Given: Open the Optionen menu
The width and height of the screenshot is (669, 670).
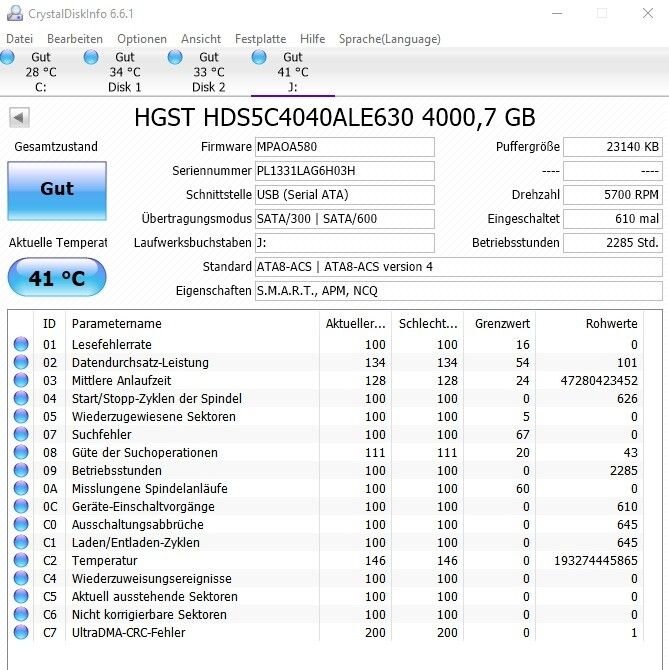Looking at the screenshot, I should coord(142,39).
